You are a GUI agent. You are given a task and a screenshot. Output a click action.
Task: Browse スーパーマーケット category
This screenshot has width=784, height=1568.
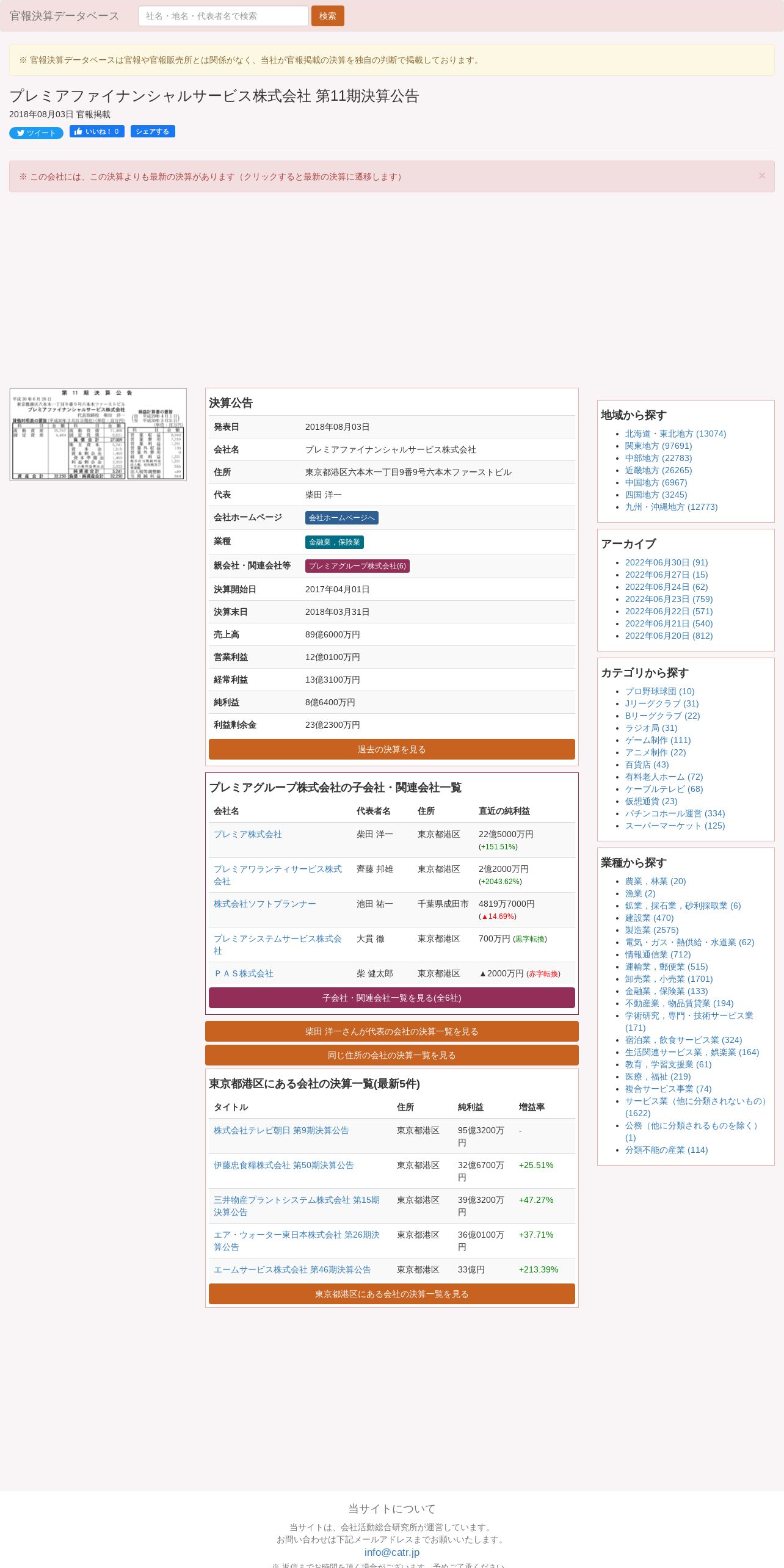click(x=675, y=826)
